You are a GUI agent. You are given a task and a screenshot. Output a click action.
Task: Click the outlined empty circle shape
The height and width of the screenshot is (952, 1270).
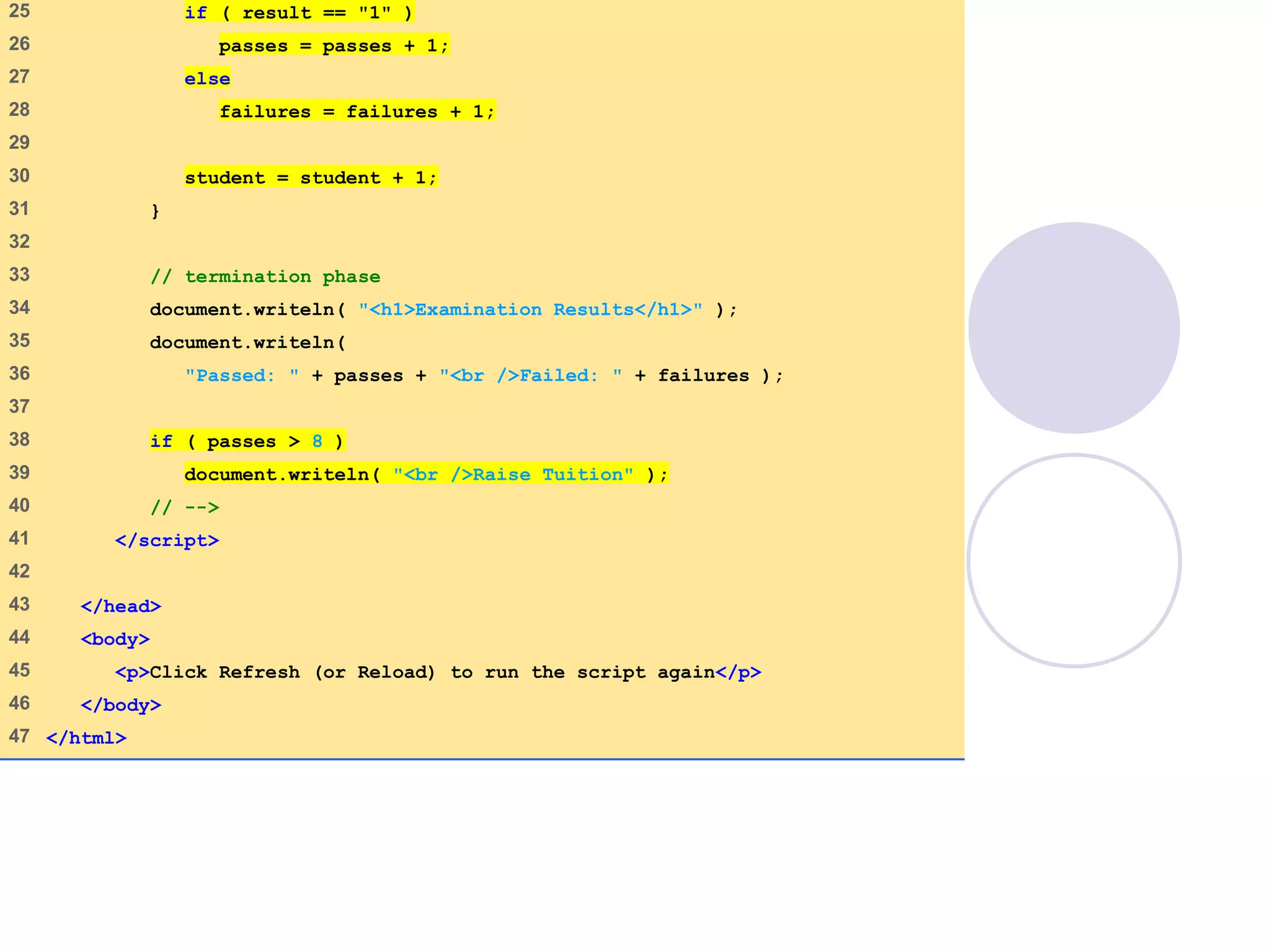click(x=1073, y=560)
